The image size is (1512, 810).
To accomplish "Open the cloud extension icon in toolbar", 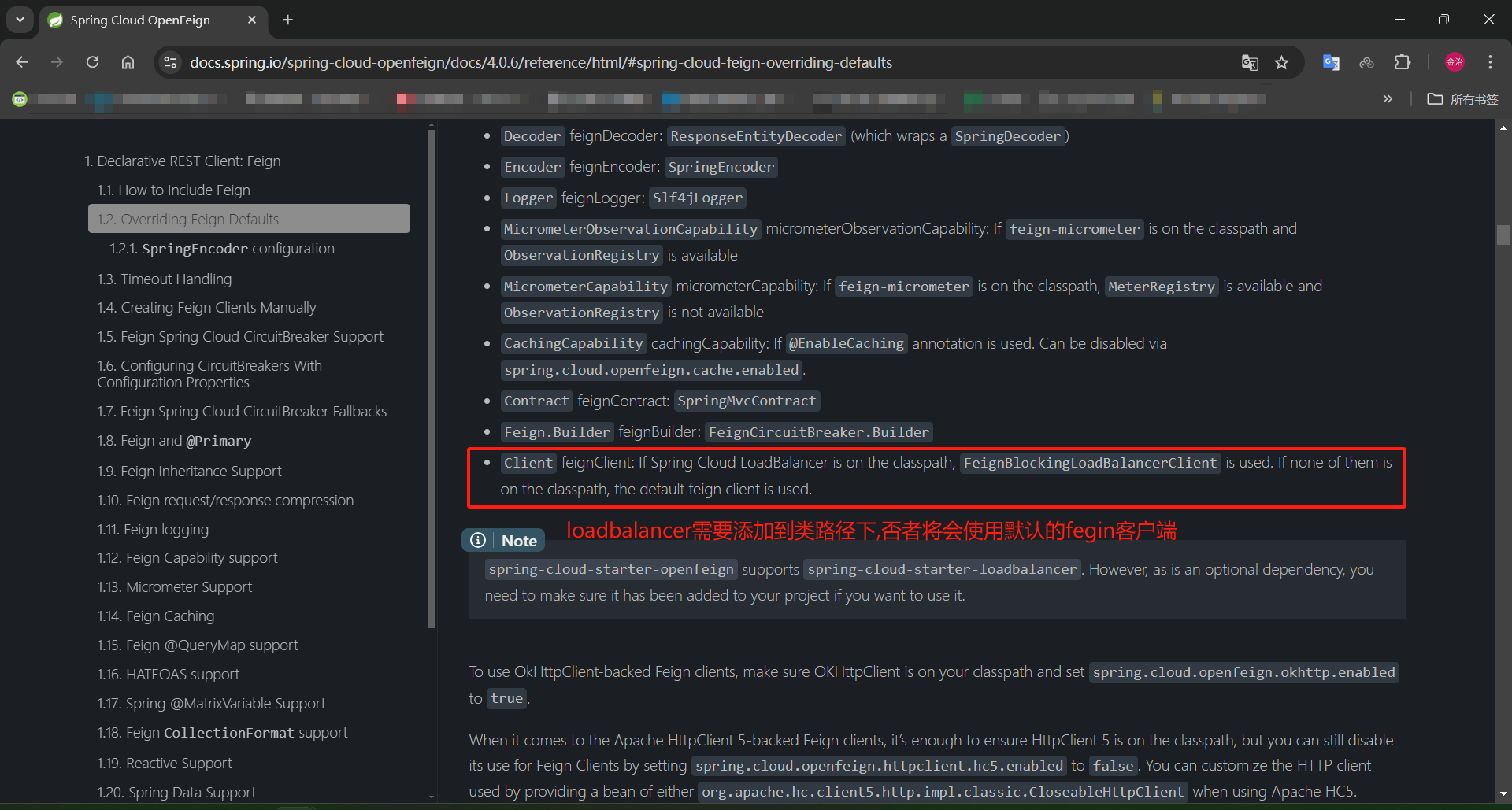I will (x=1366, y=62).
